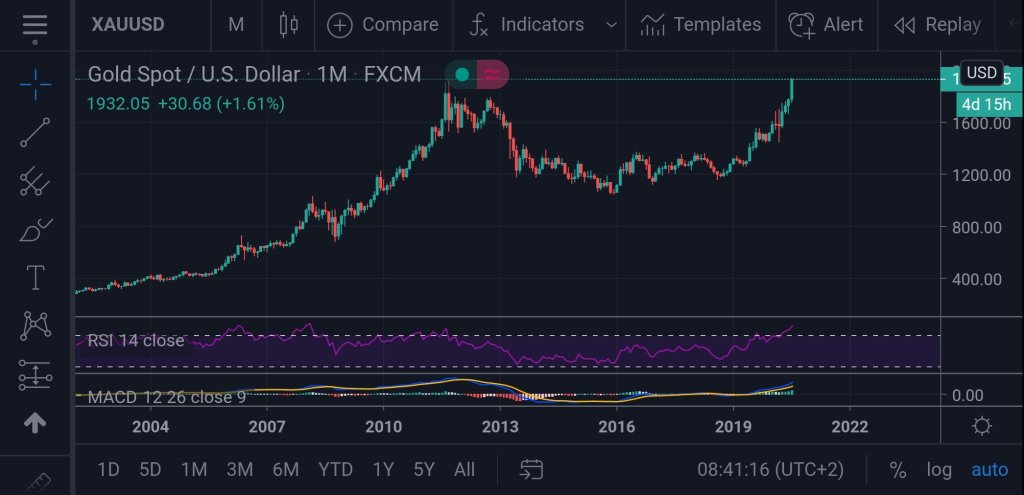Toggle percentage scale mode
The width and height of the screenshot is (1024, 495).
pos(897,470)
